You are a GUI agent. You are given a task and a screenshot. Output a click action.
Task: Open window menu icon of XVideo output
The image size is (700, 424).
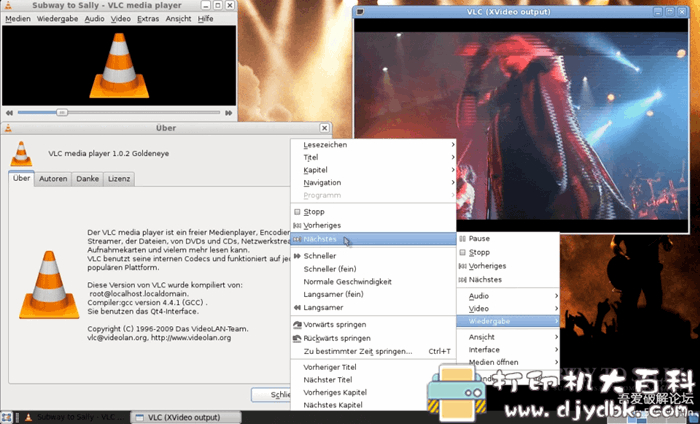[x=360, y=12]
